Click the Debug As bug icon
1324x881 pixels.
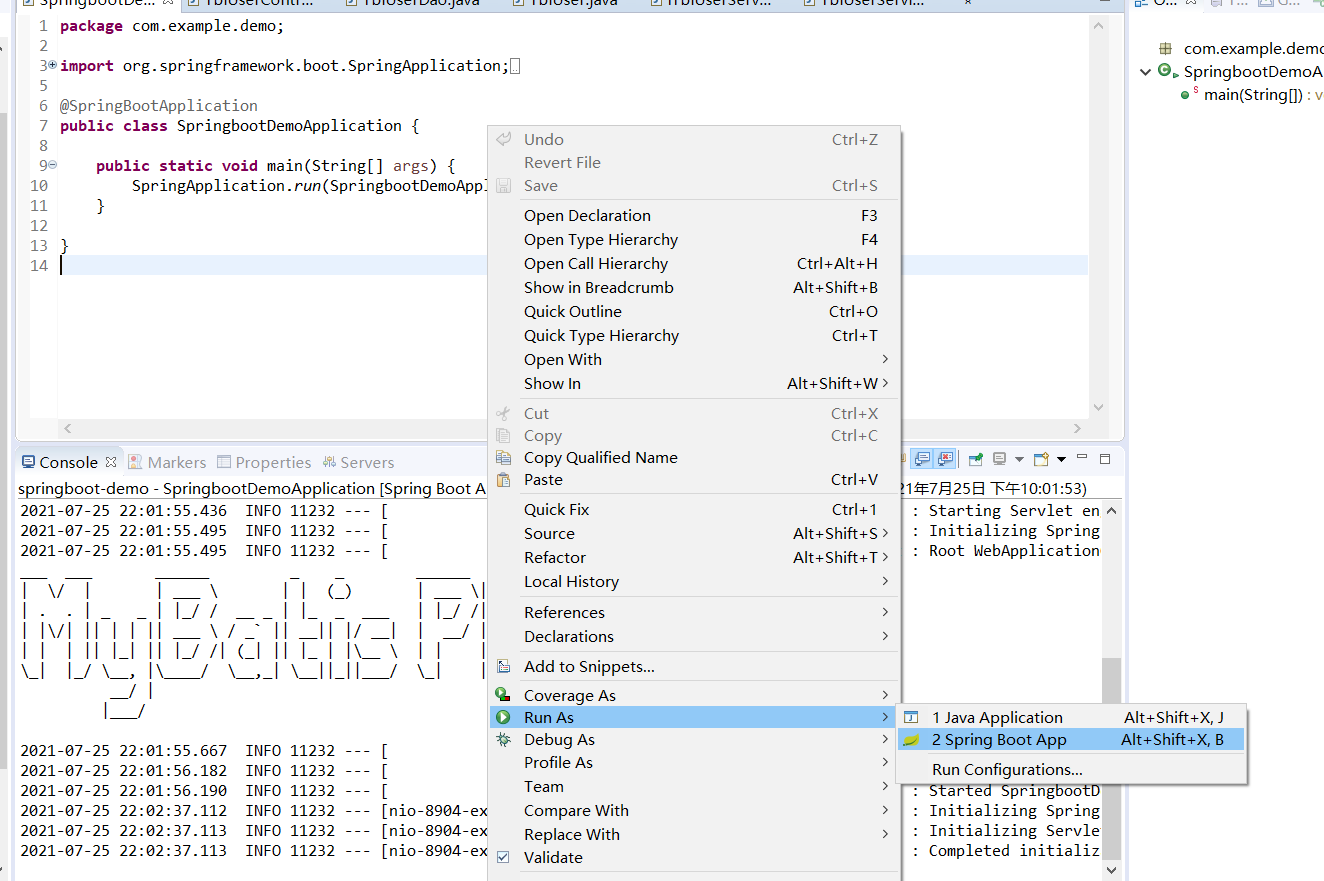point(504,740)
